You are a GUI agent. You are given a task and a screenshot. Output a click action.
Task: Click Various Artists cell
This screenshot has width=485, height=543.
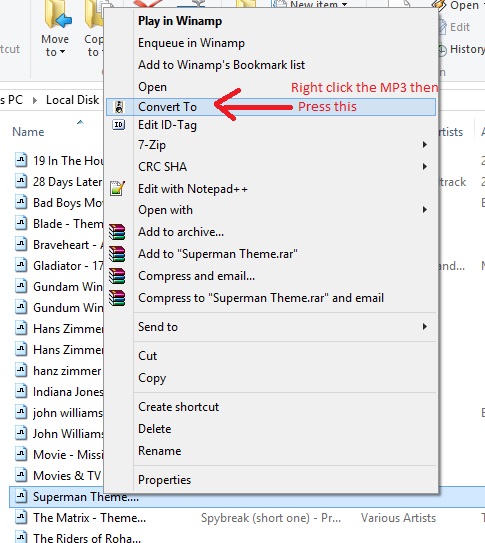398,518
